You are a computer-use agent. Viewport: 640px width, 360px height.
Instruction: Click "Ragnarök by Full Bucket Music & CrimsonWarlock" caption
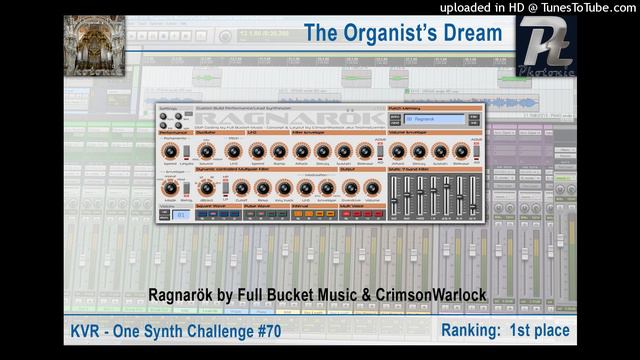tap(317, 295)
